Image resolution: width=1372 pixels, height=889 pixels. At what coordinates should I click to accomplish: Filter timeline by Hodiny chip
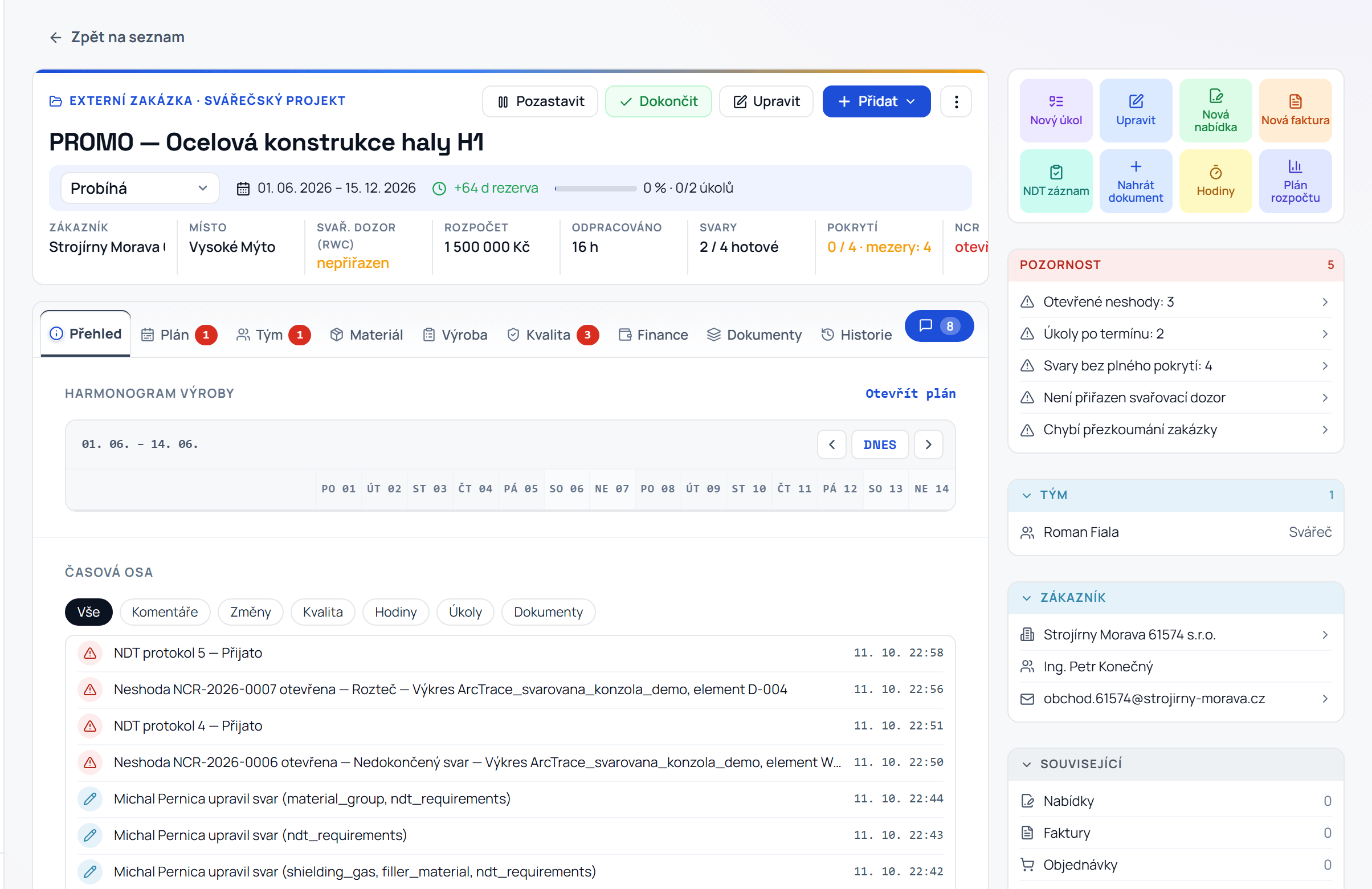[395, 611]
